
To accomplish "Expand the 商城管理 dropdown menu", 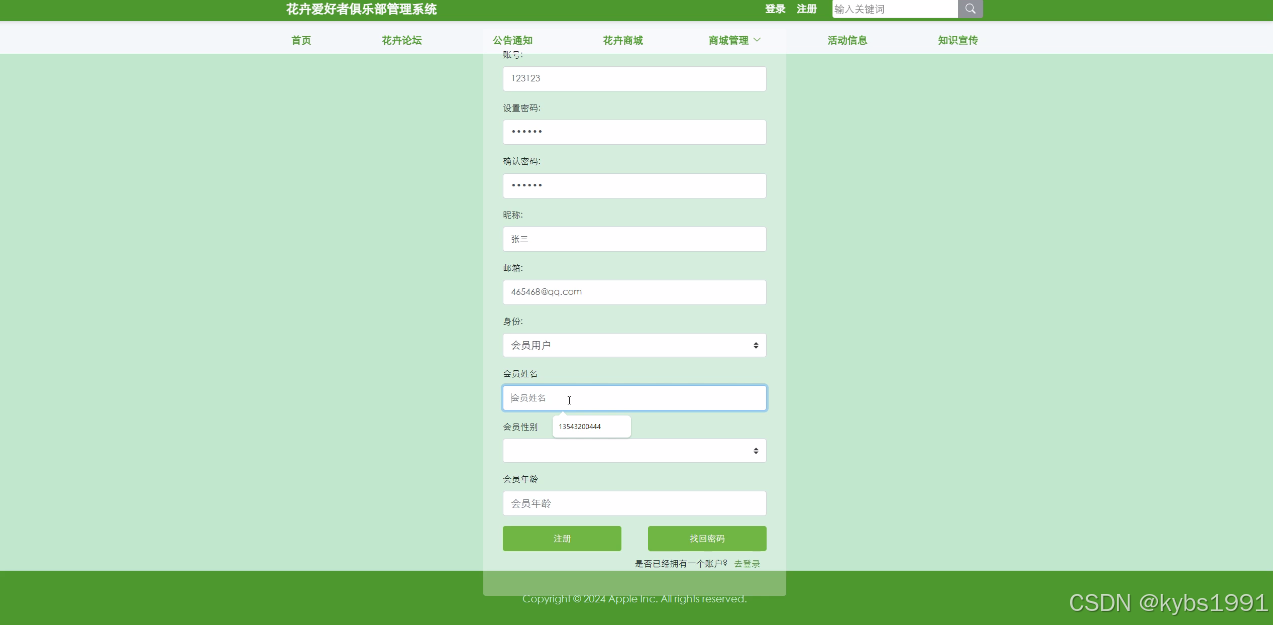I will click(734, 41).
